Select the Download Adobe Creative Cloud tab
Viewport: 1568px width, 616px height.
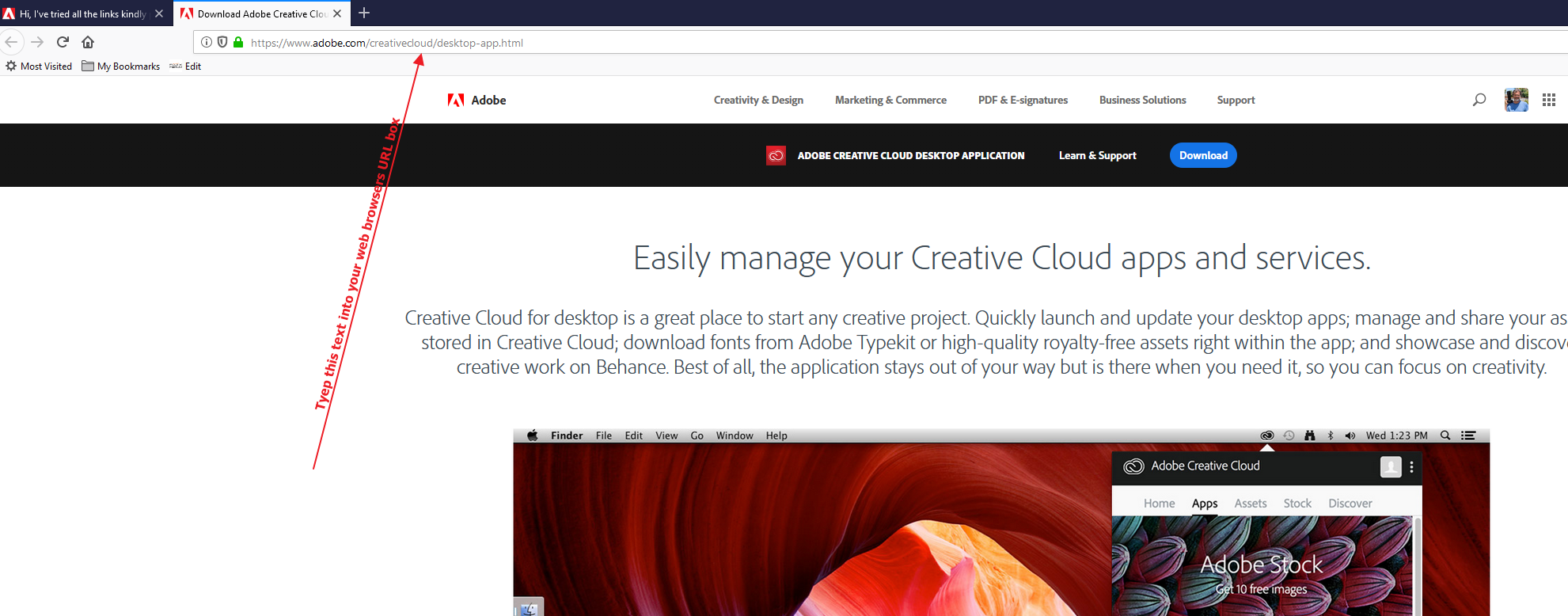[260, 13]
